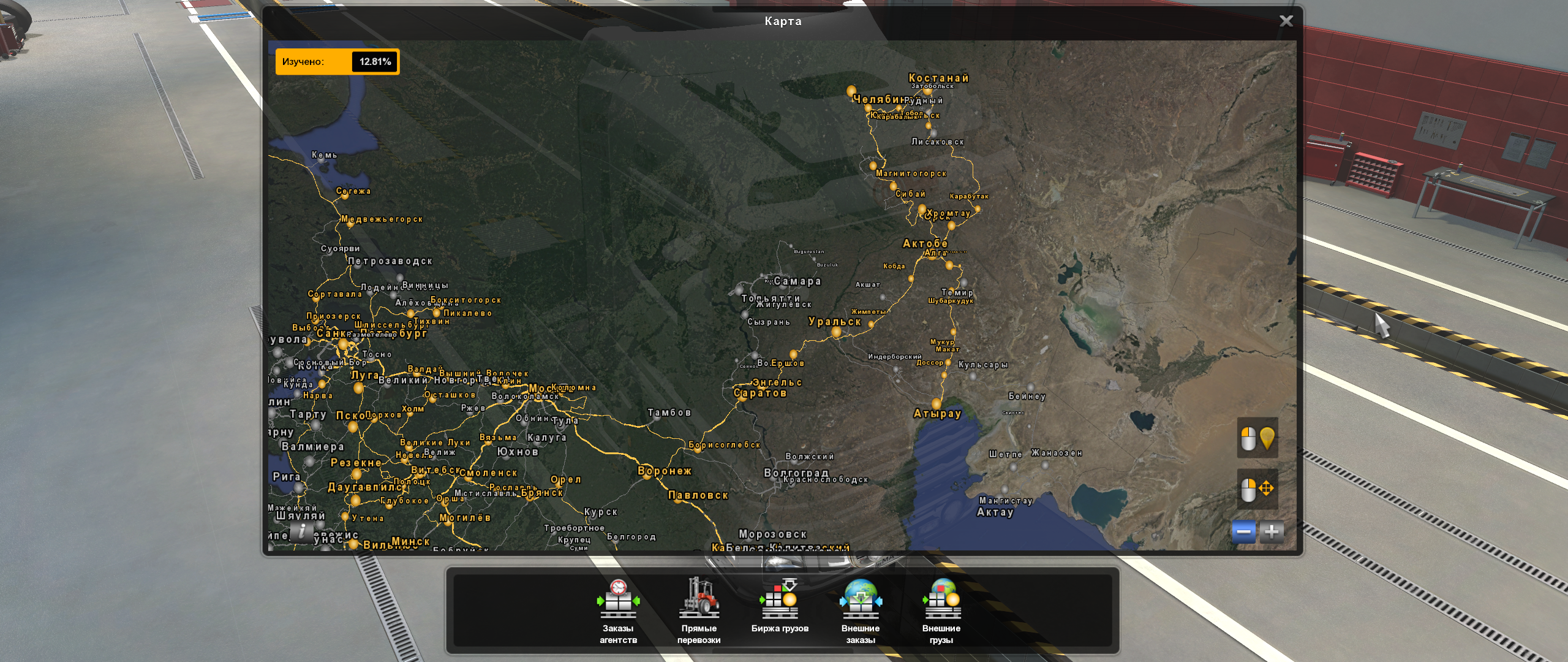Click Смоленск city label
1568x662 pixels.
488,473
